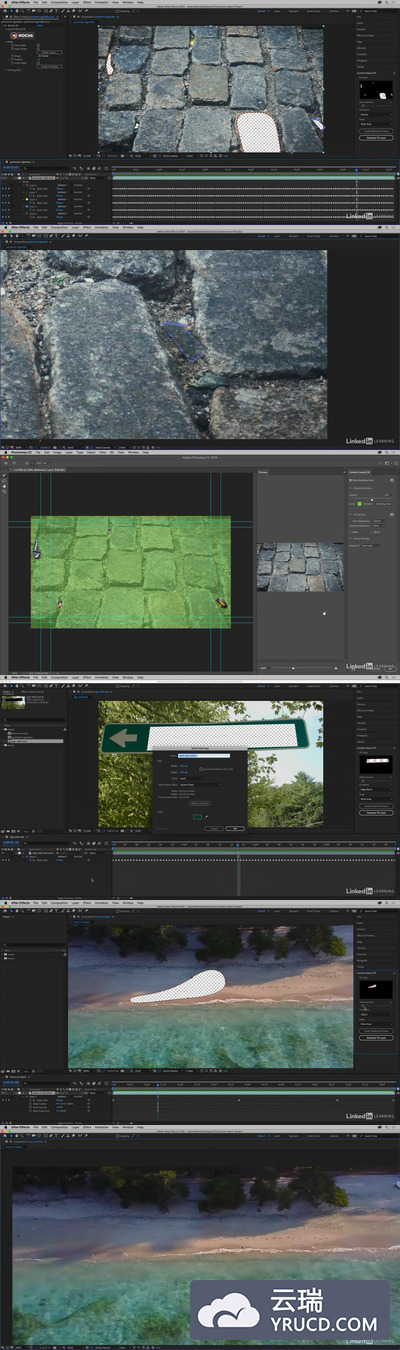The image size is (400, 1350).
Task: Click green sampling overlay color swatch in Photoshop
Action: (x=359, y=504)
